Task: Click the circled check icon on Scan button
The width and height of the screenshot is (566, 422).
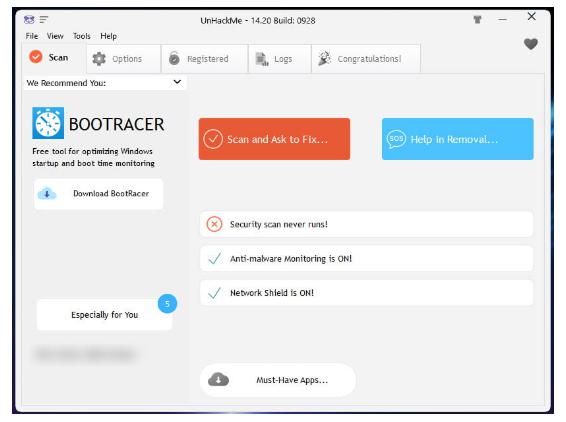Action: coord(213,139)
